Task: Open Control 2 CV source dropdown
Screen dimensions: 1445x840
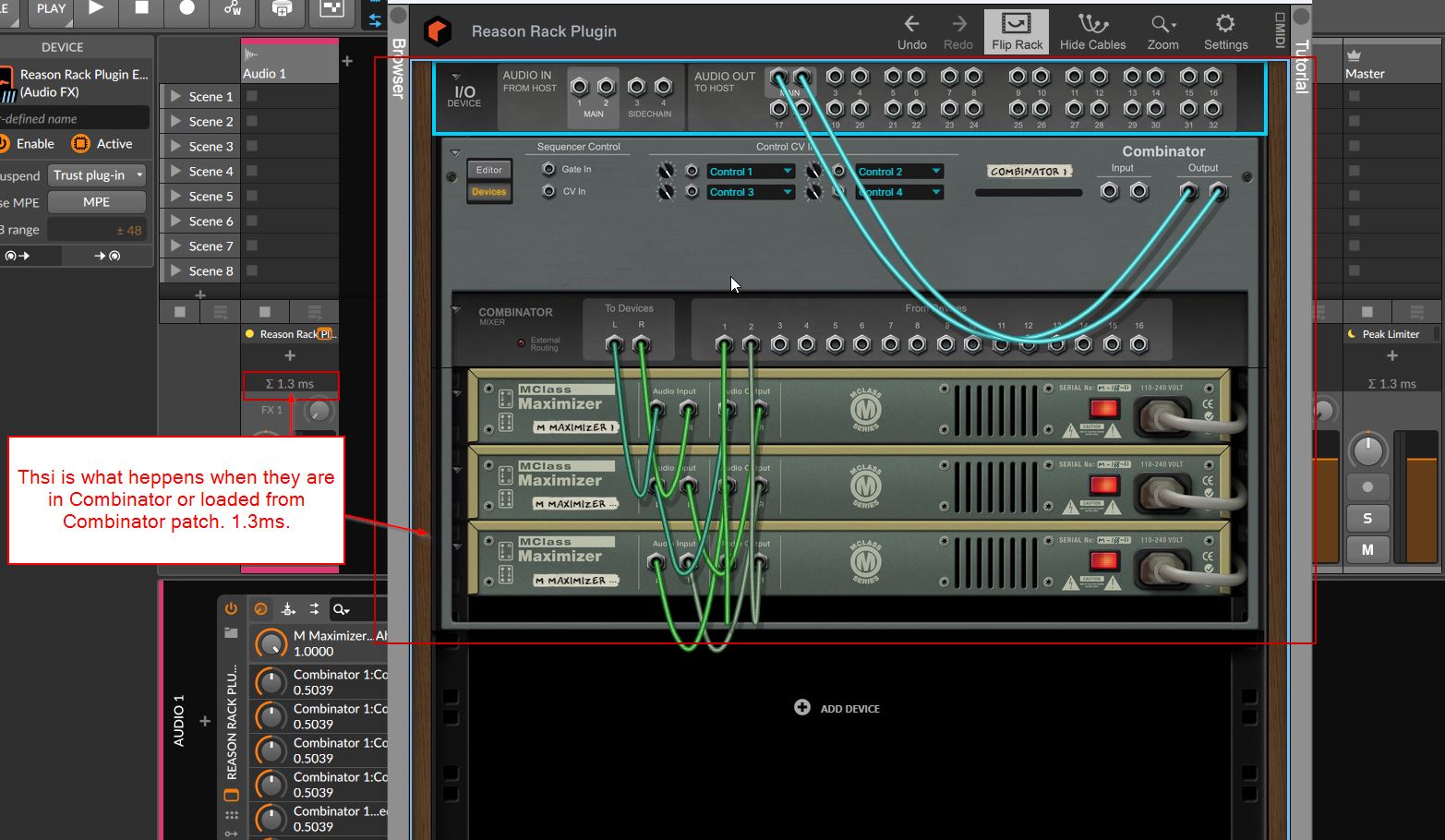Action: point(899,172)
